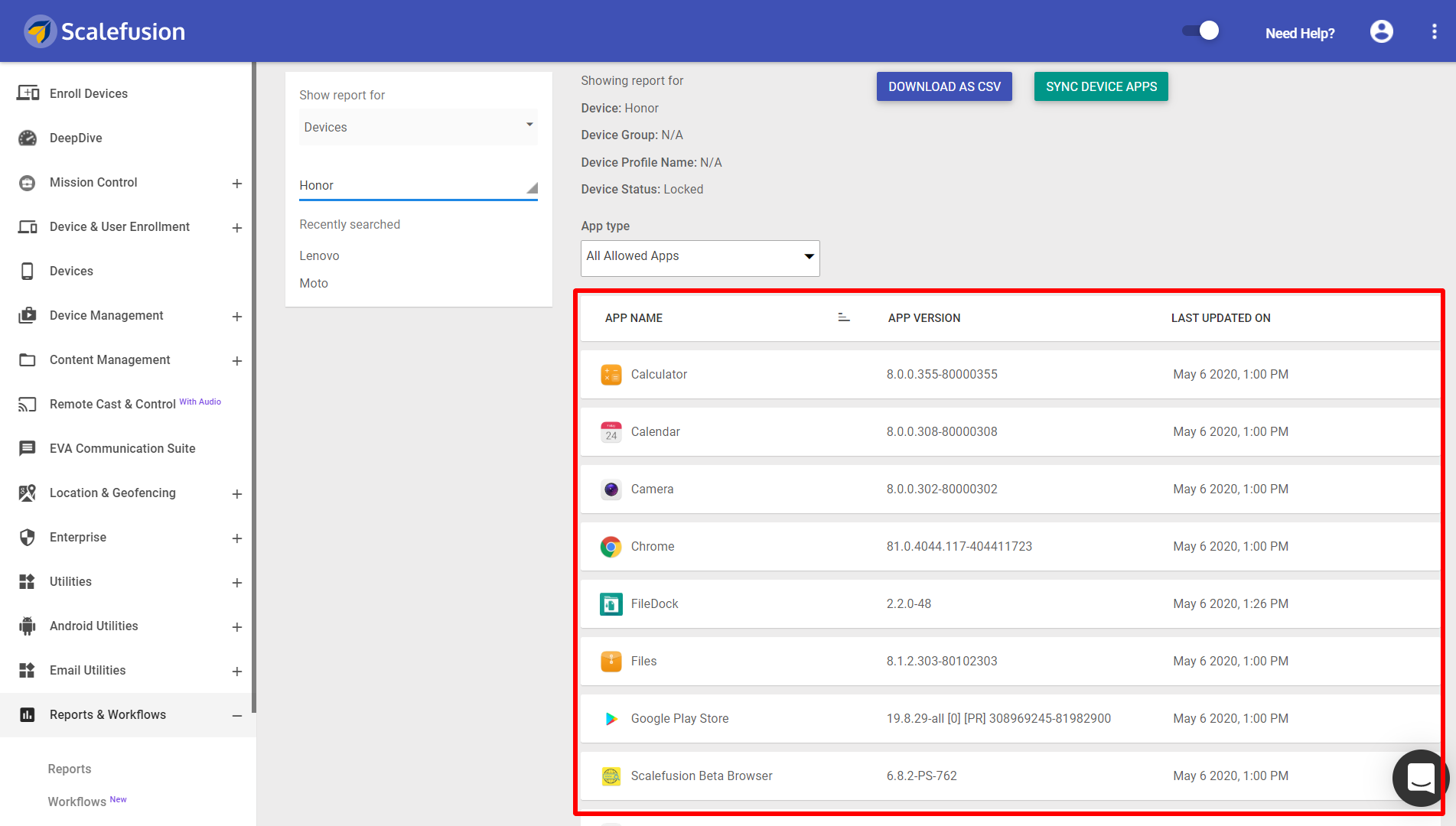
Task: Click the Email Utilities icon
Action: tap(28, 670)
